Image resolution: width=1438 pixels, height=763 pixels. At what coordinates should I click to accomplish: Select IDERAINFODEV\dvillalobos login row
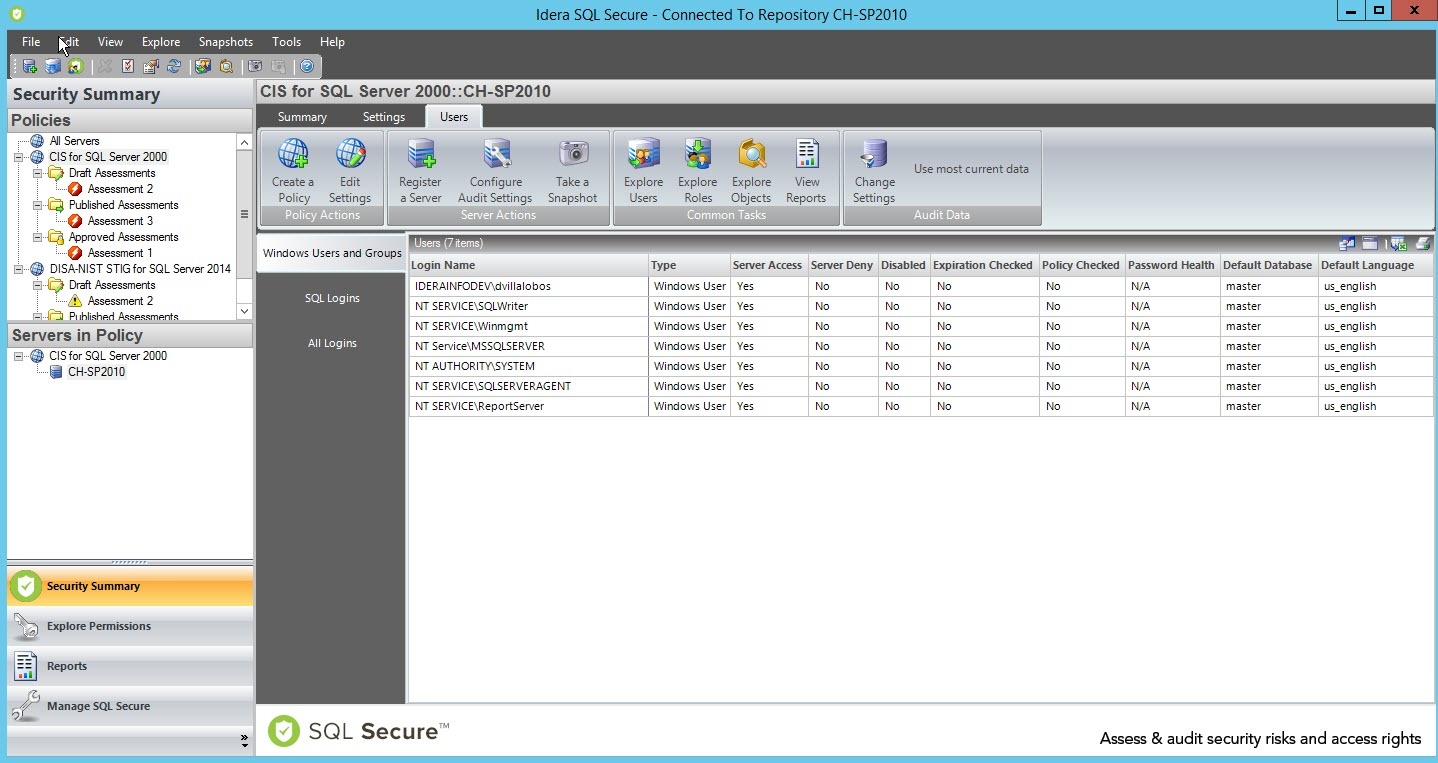(921, 286)
